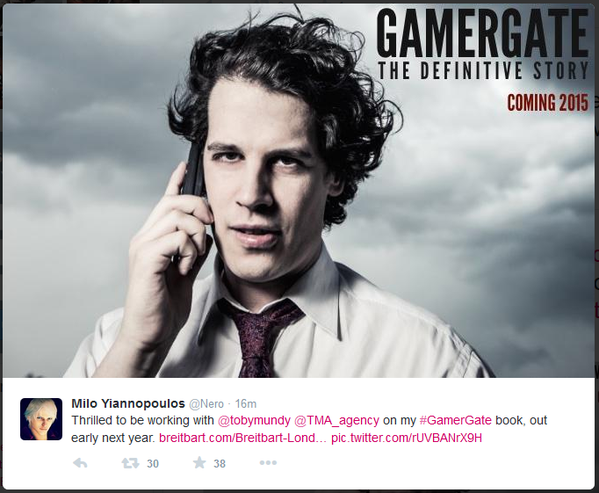The width and height of the screenshot is (599, 493).
Task: Click the favorite count 38
Action: tap(219, 464)
